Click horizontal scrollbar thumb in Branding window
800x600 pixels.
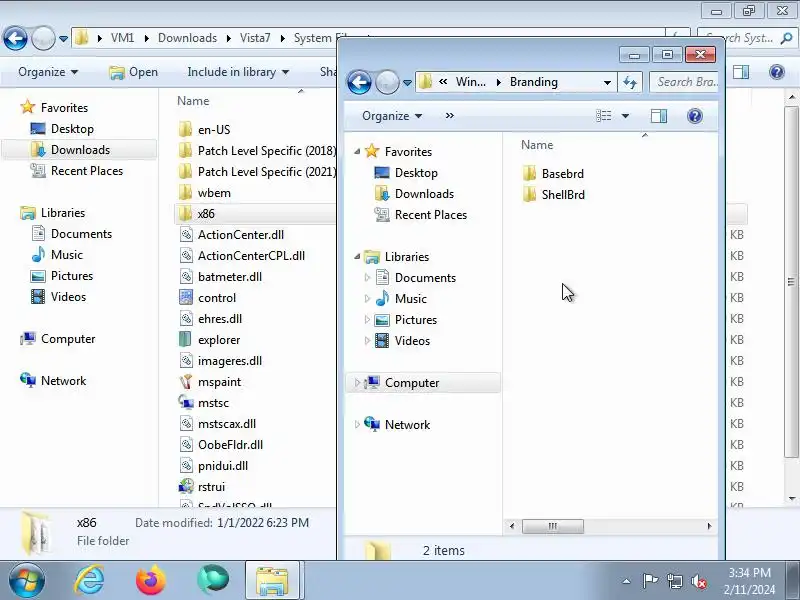click(x=553, y=526)
